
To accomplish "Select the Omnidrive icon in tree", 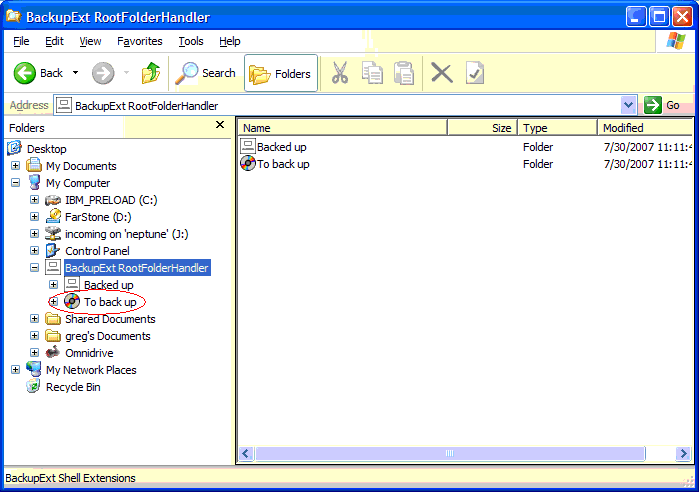I will tap(53, 352).
